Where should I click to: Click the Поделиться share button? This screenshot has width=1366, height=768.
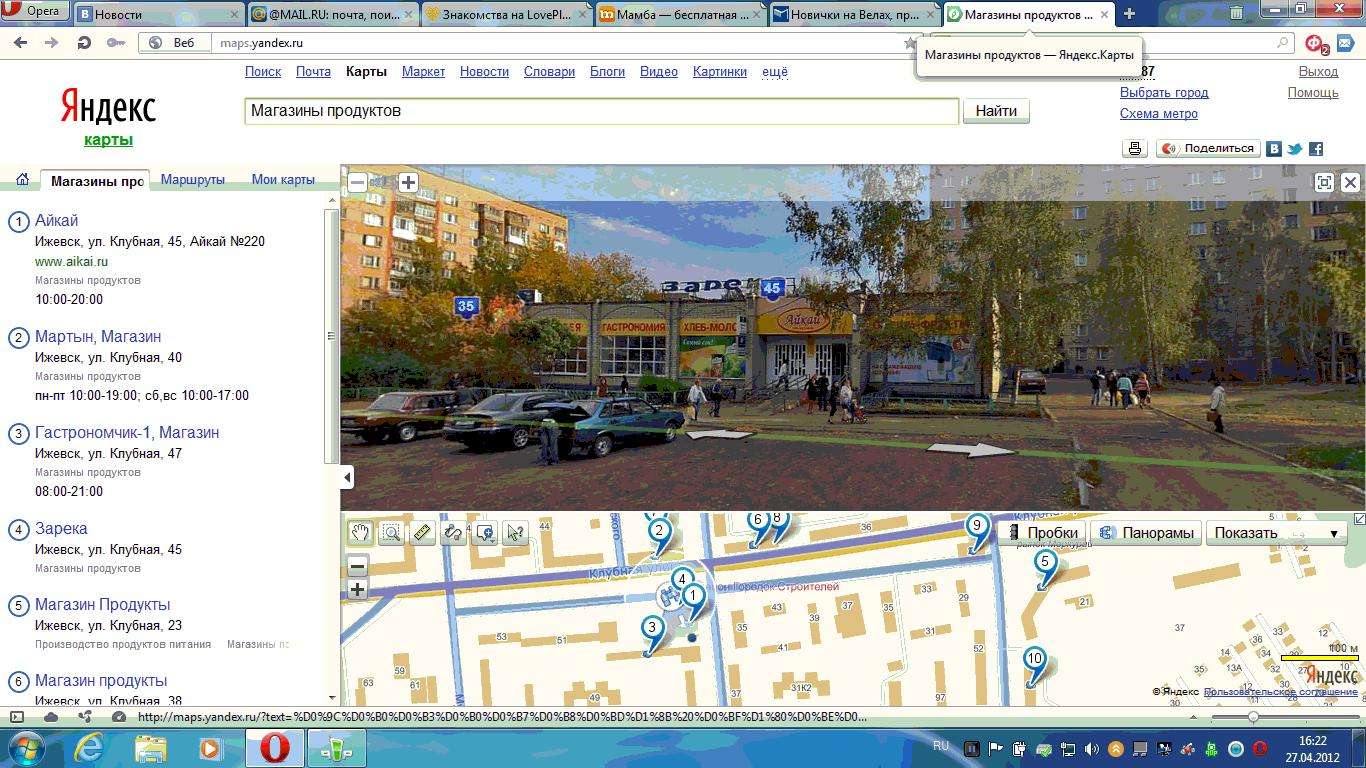pyautogui.click(x=1208, y=148)
